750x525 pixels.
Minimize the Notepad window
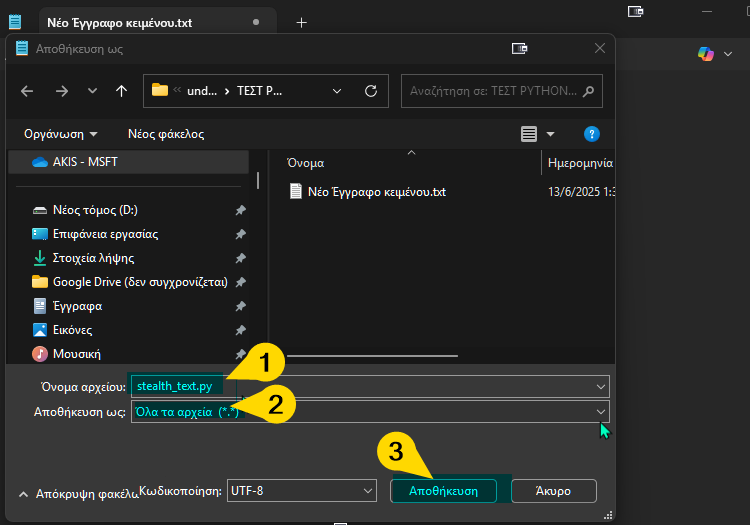coord(707,11)
